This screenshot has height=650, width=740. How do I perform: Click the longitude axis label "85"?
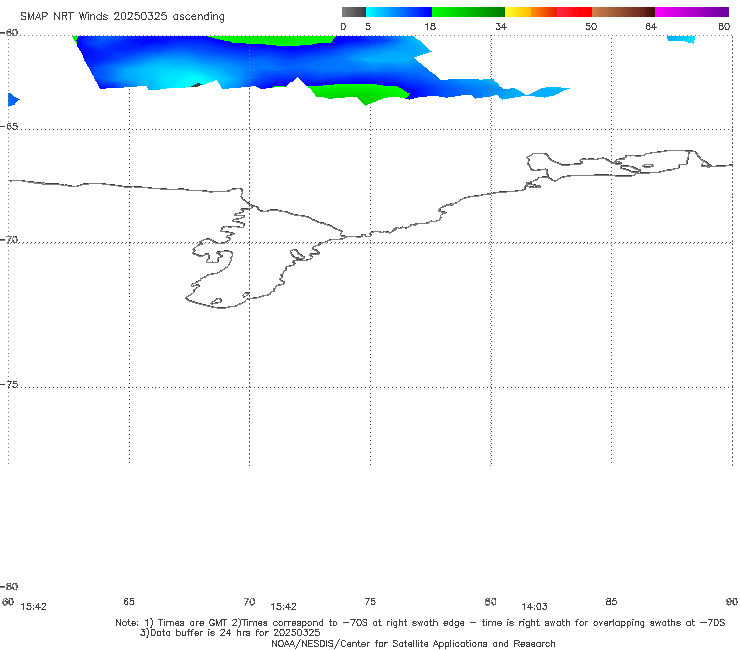point(611,601)
